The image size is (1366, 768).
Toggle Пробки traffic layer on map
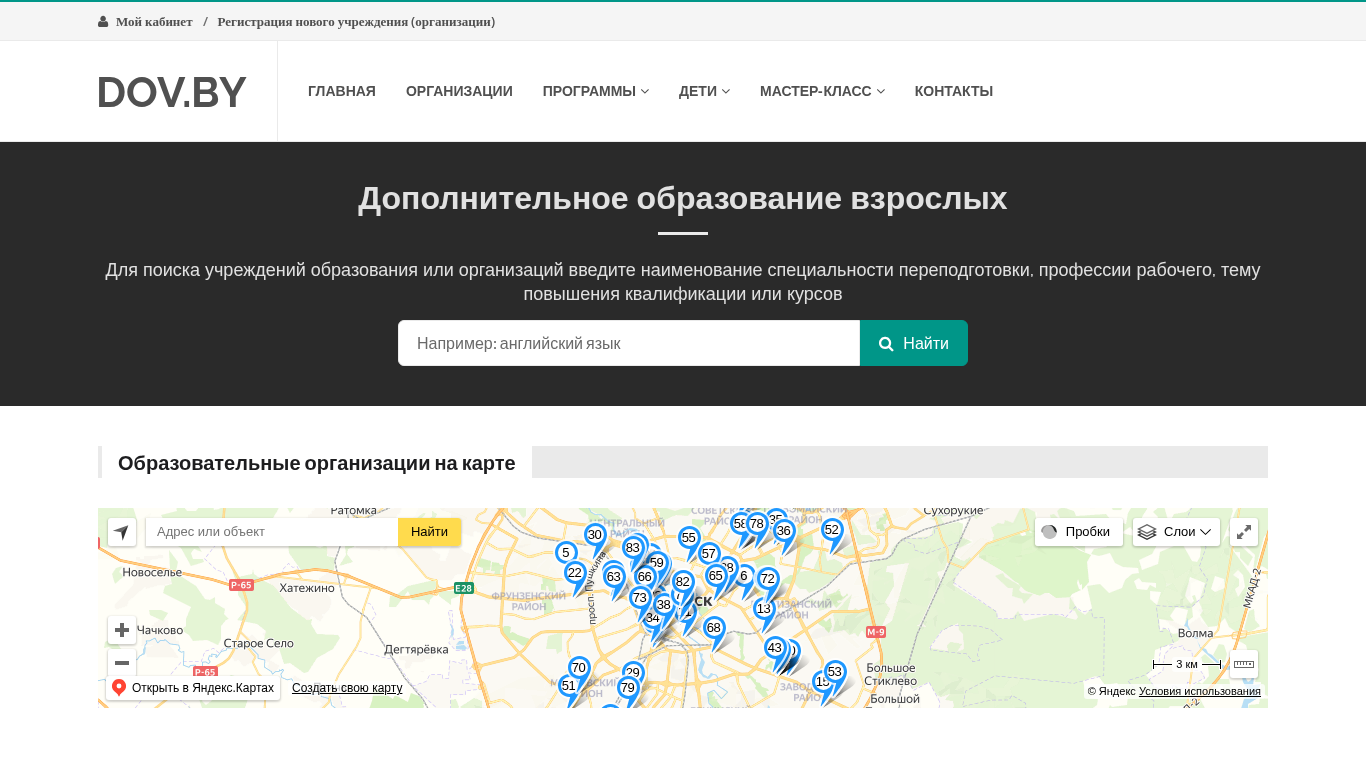click(x=1079, y=532)
